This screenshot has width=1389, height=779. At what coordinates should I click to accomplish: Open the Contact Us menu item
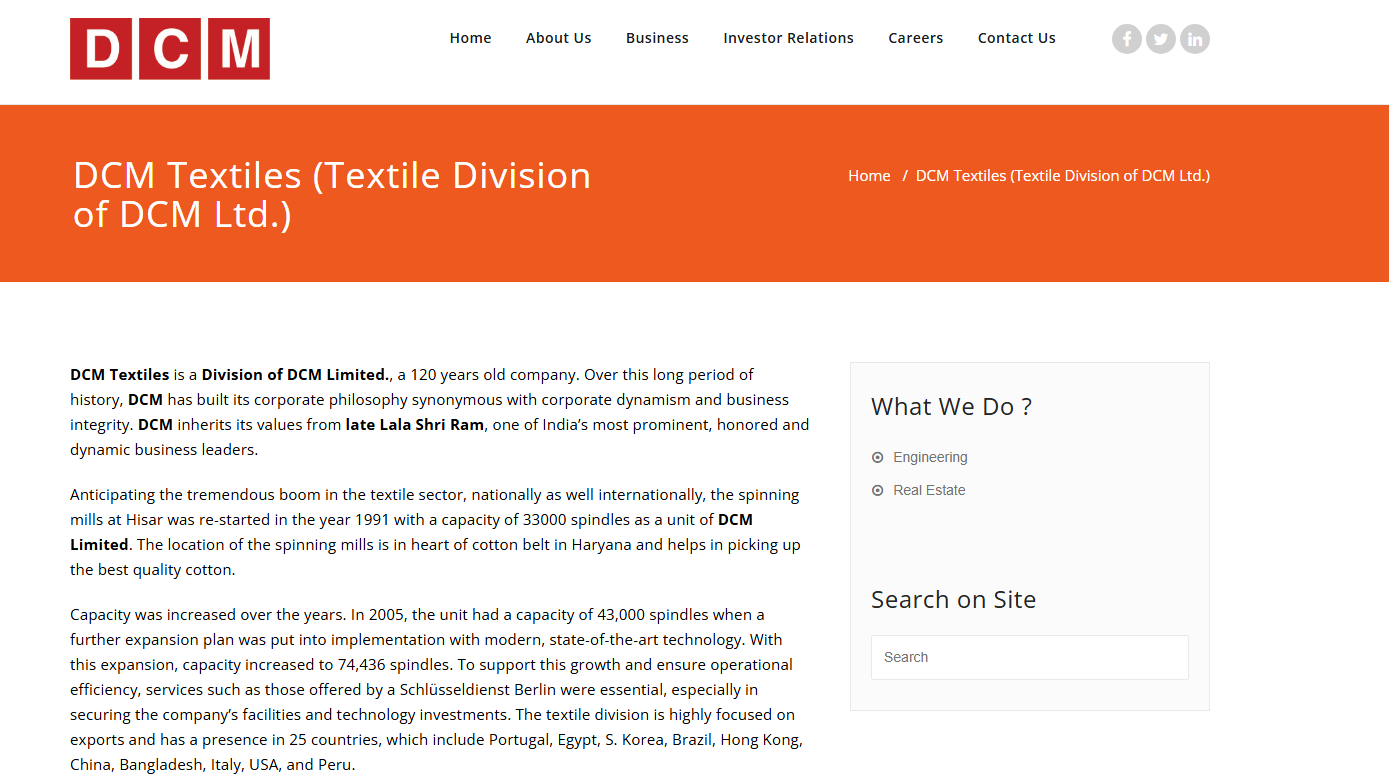coord(1016,38)
